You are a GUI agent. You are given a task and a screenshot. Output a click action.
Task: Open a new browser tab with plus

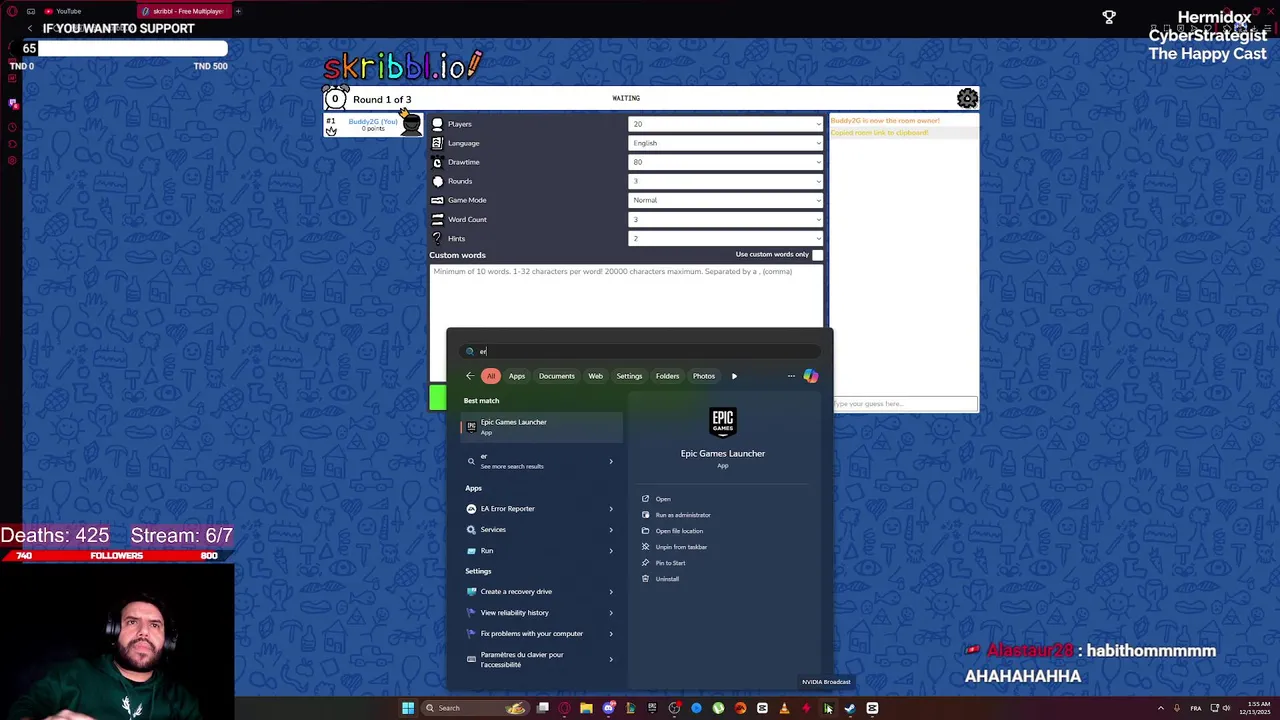pos(238,11)
